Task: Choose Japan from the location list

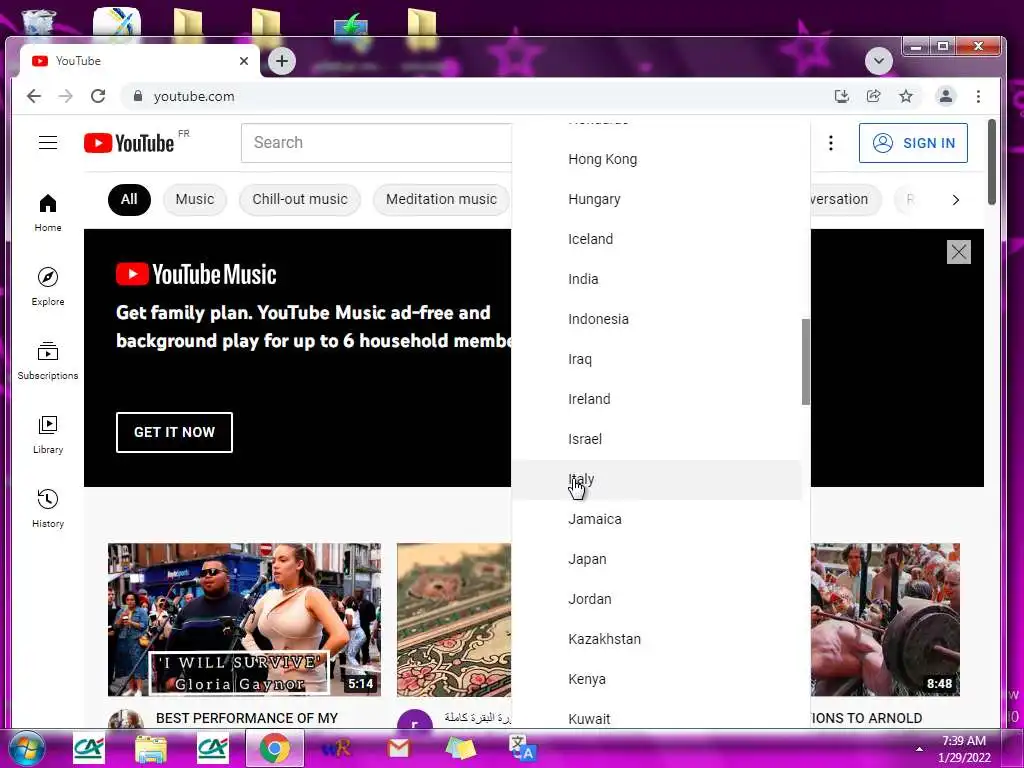Action: click(x=656, y=559)
